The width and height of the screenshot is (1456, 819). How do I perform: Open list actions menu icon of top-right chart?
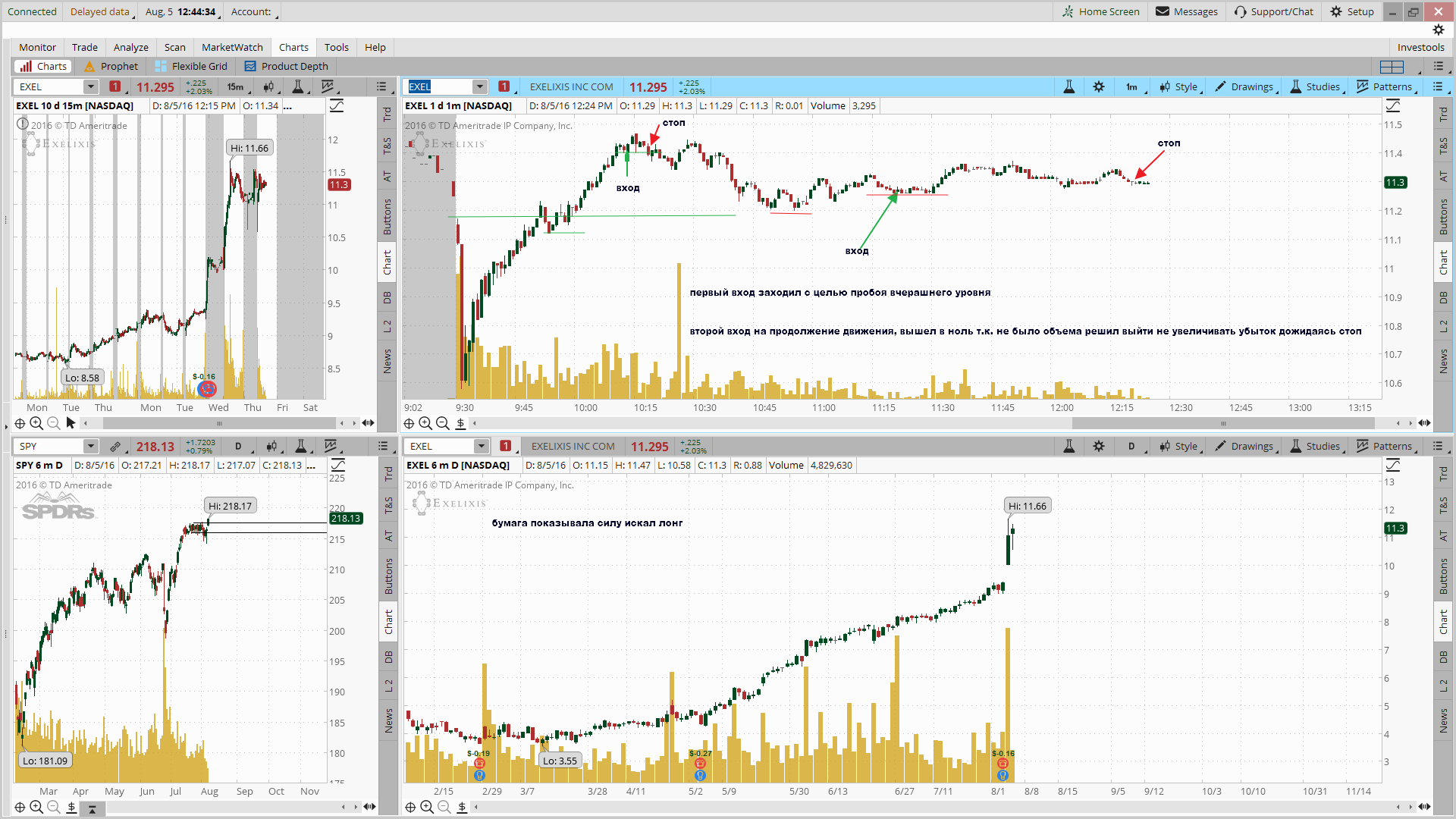(x=1438, y=87)
